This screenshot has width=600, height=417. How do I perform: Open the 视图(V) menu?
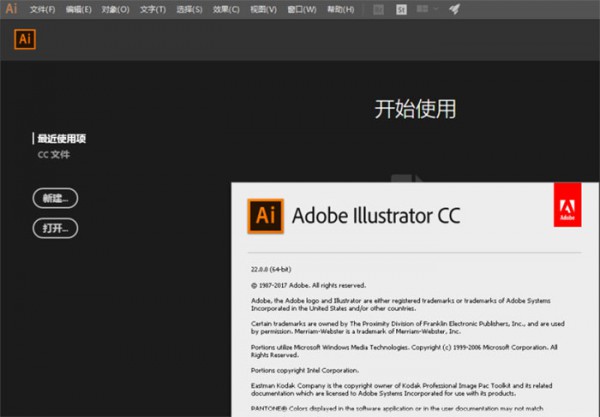coord(263,10)
